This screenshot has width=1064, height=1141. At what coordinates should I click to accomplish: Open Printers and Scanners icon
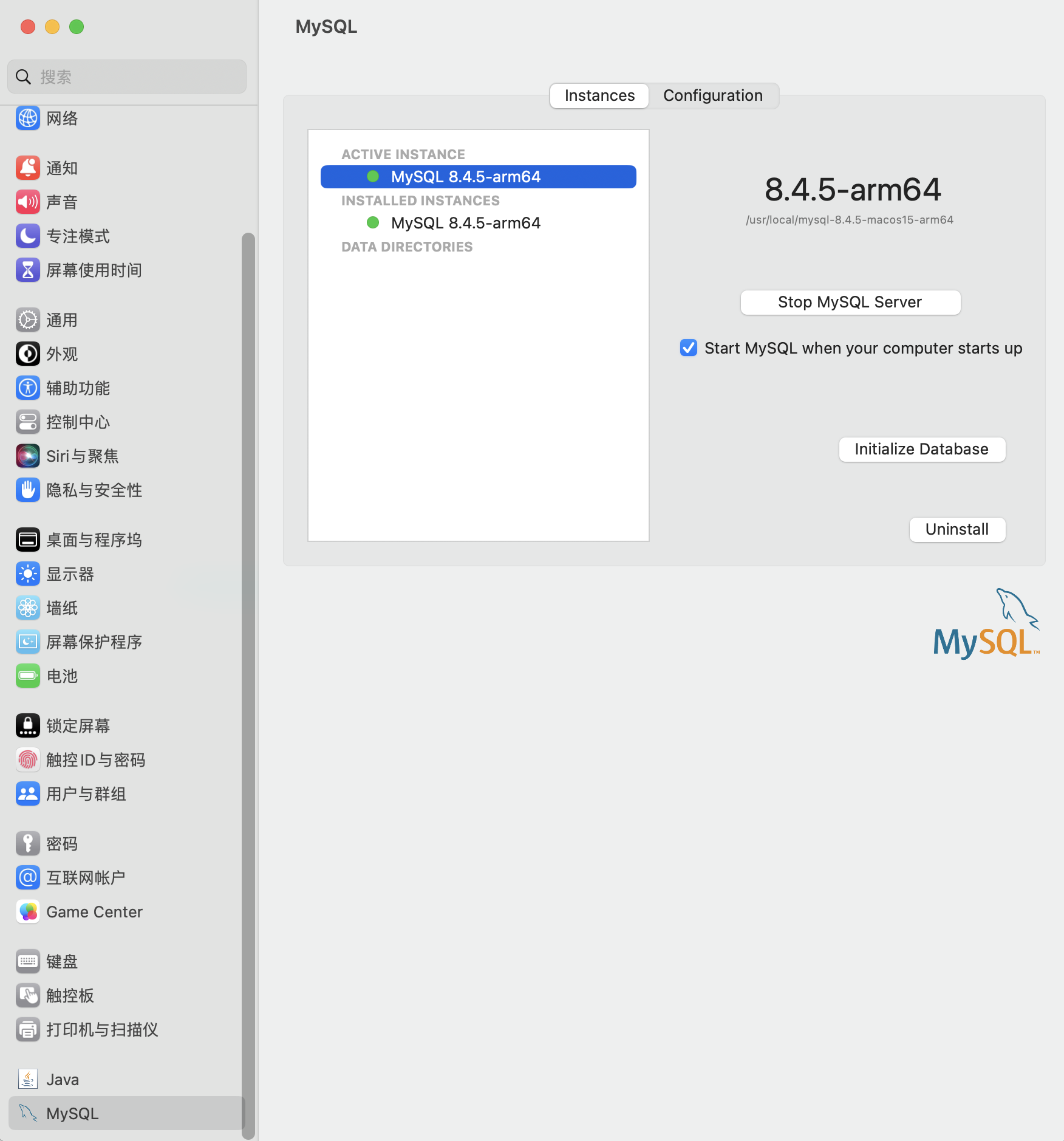pos(28,1029)
